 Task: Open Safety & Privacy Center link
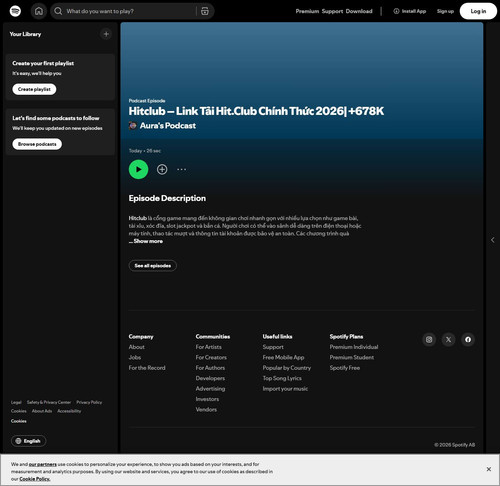pos(49,402)
